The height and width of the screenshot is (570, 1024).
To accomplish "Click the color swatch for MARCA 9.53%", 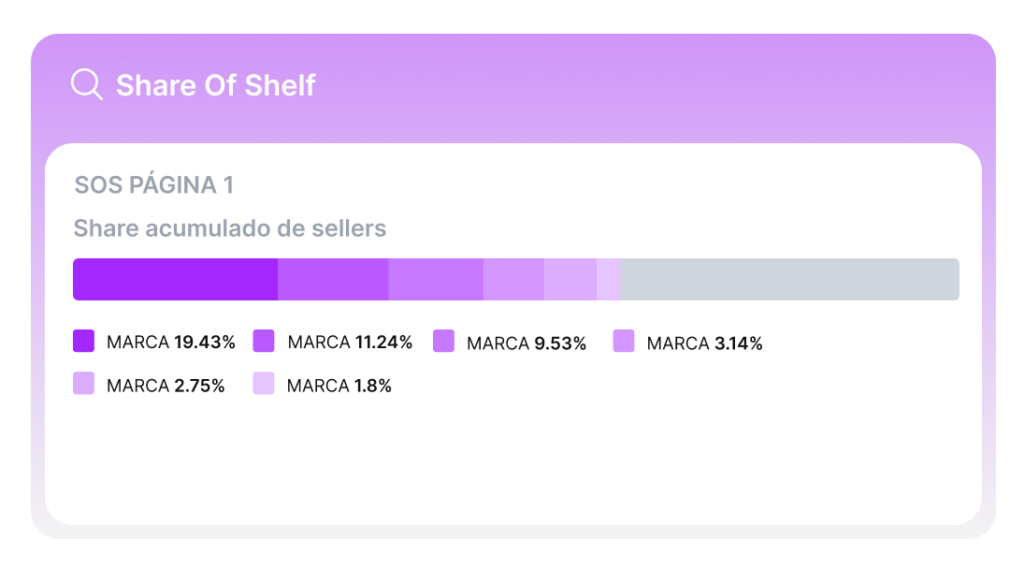I will coord(444,341).
